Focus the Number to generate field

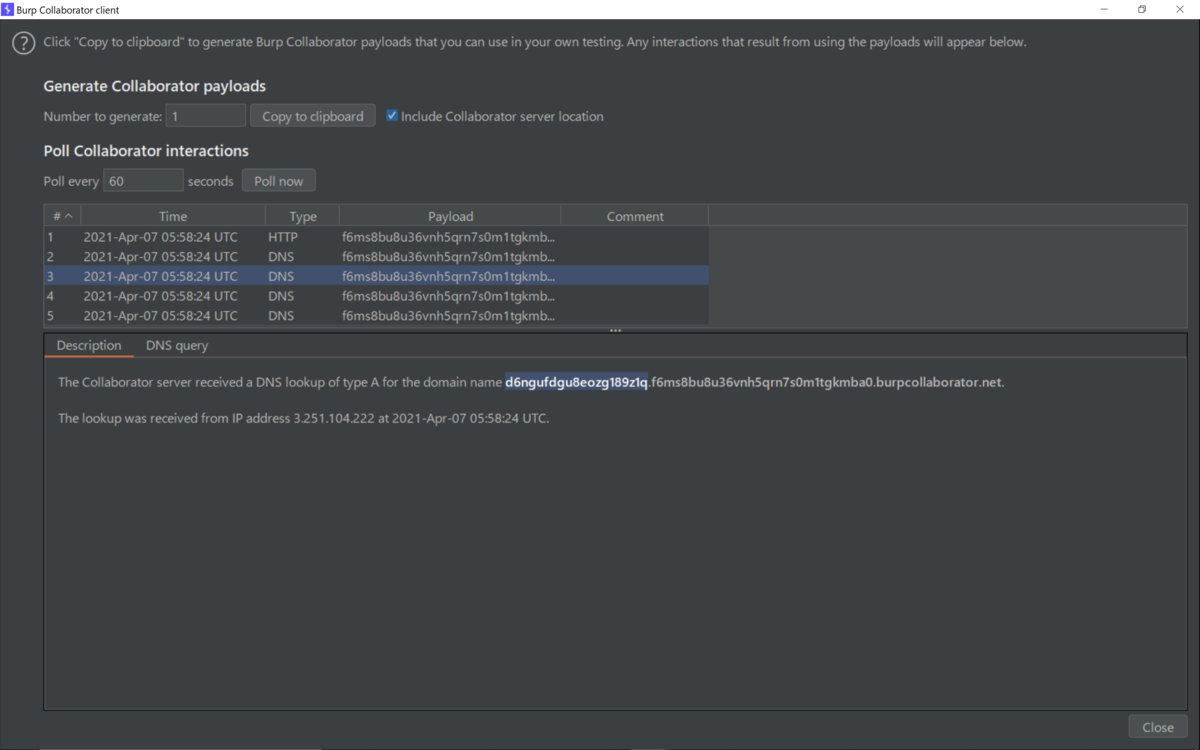click(x=206, y=116)
